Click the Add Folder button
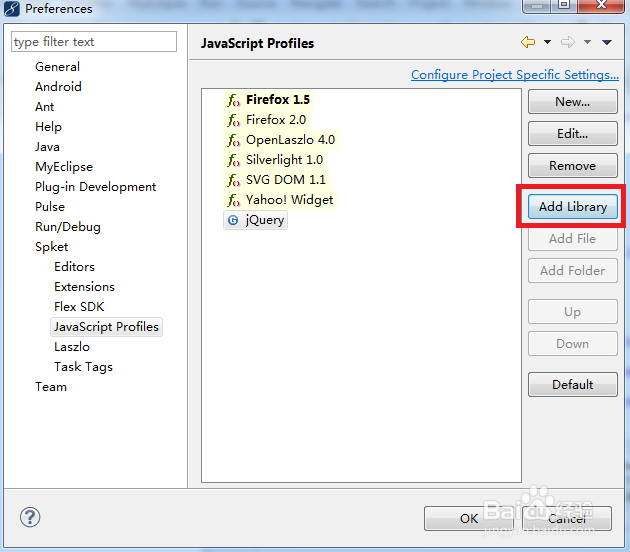 [x=573, y=270]
